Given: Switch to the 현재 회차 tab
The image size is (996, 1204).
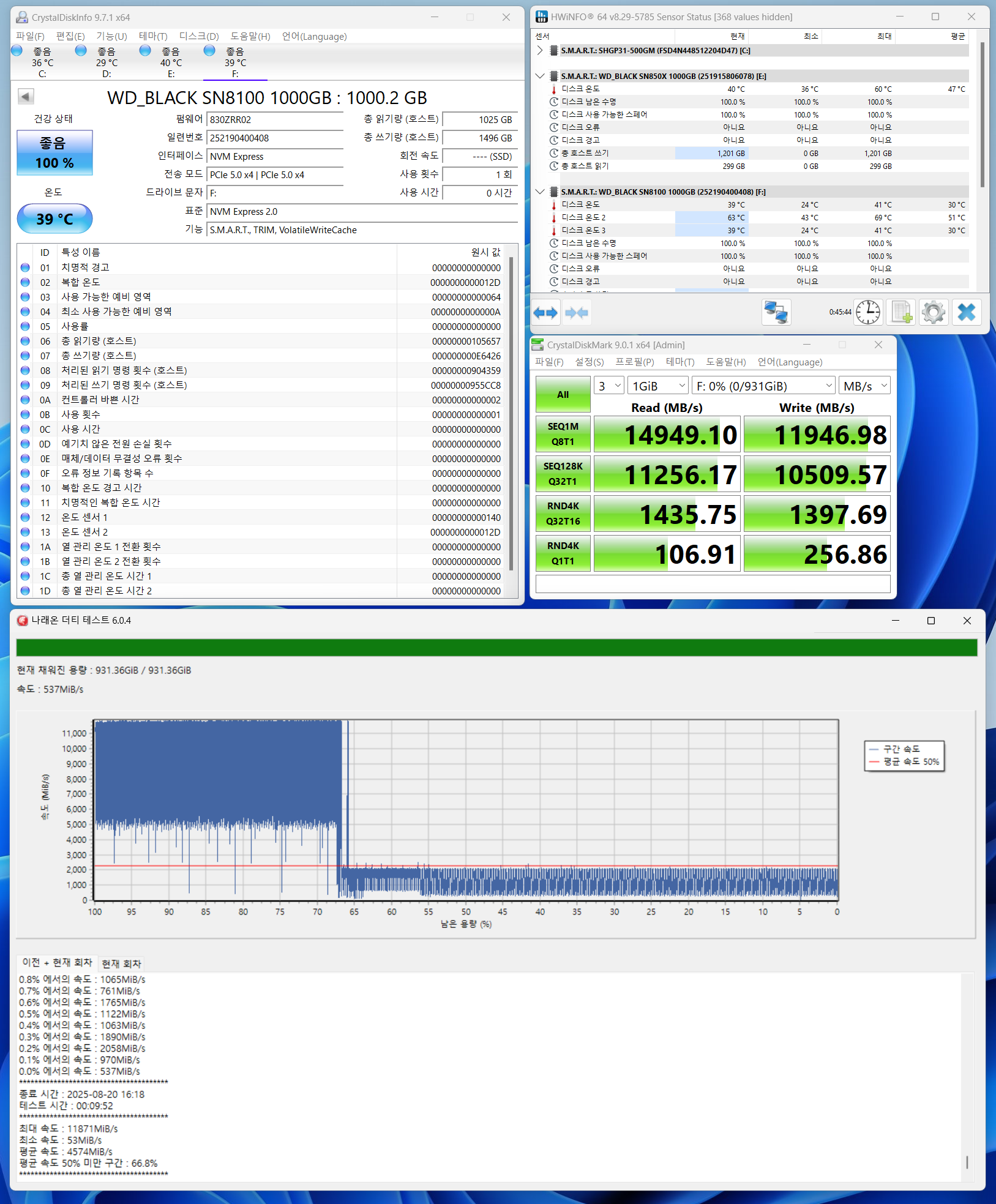Looking at the screenshot, I should [121, 963].
